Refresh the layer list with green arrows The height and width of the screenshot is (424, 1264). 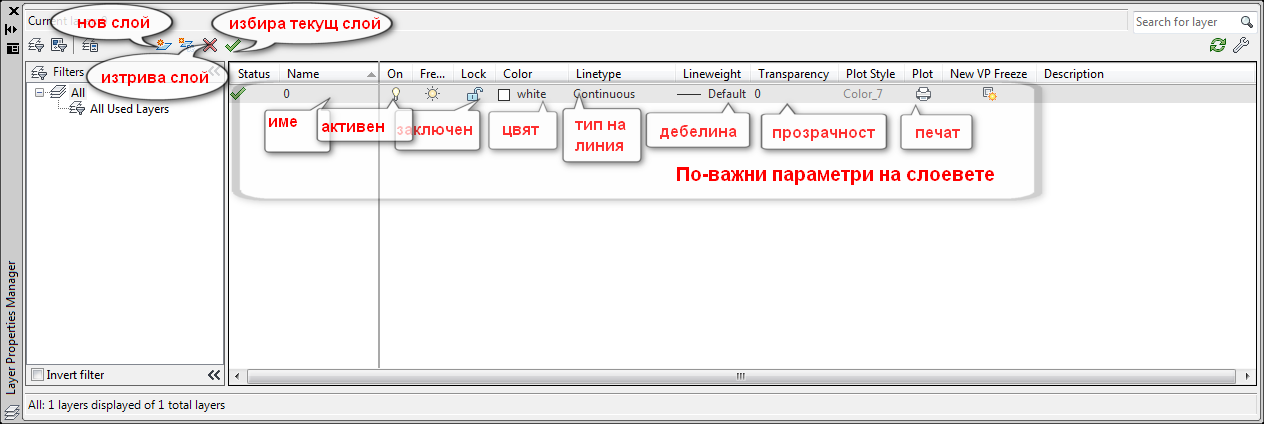[1217, 45]
